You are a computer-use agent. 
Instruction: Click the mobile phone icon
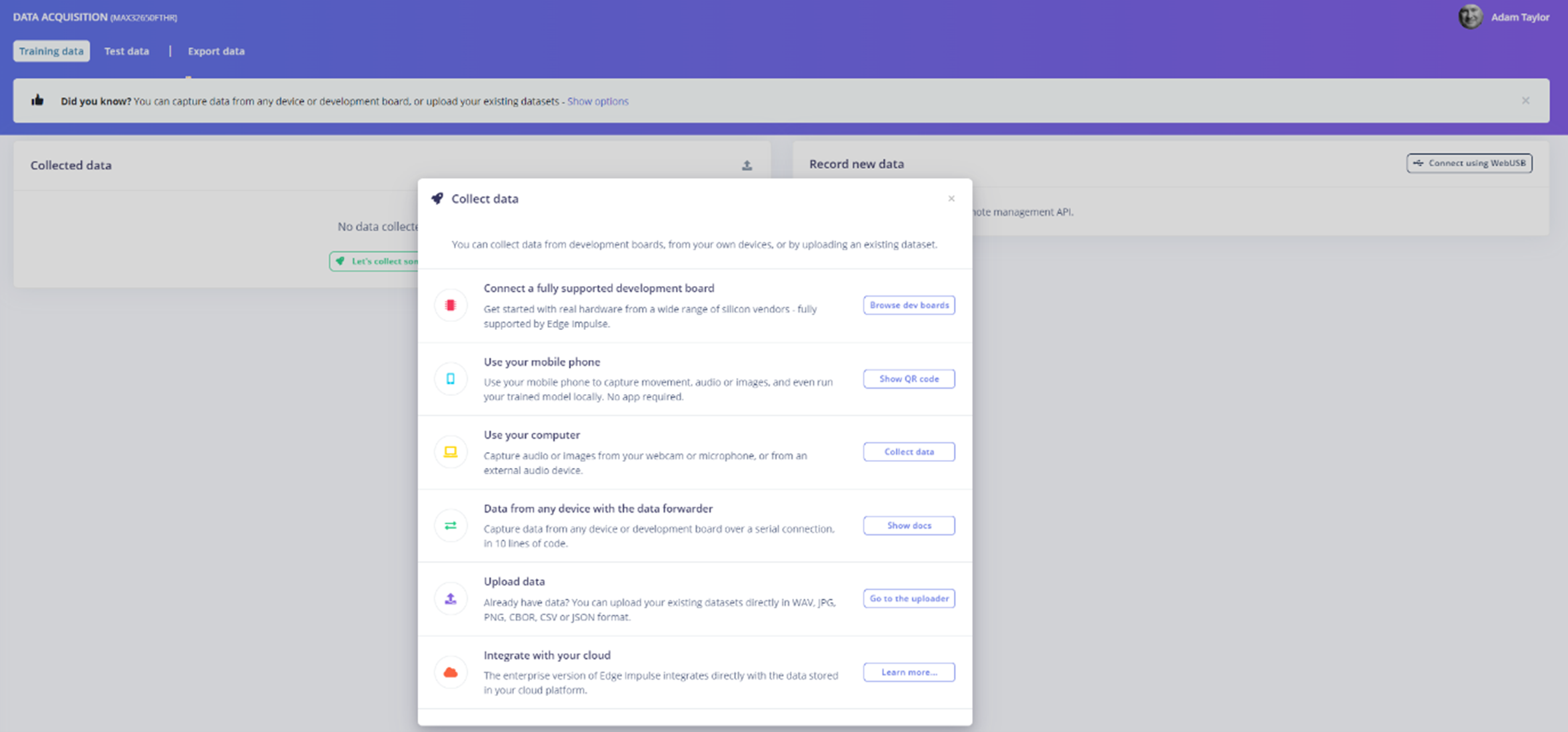(x=451, y=379)
